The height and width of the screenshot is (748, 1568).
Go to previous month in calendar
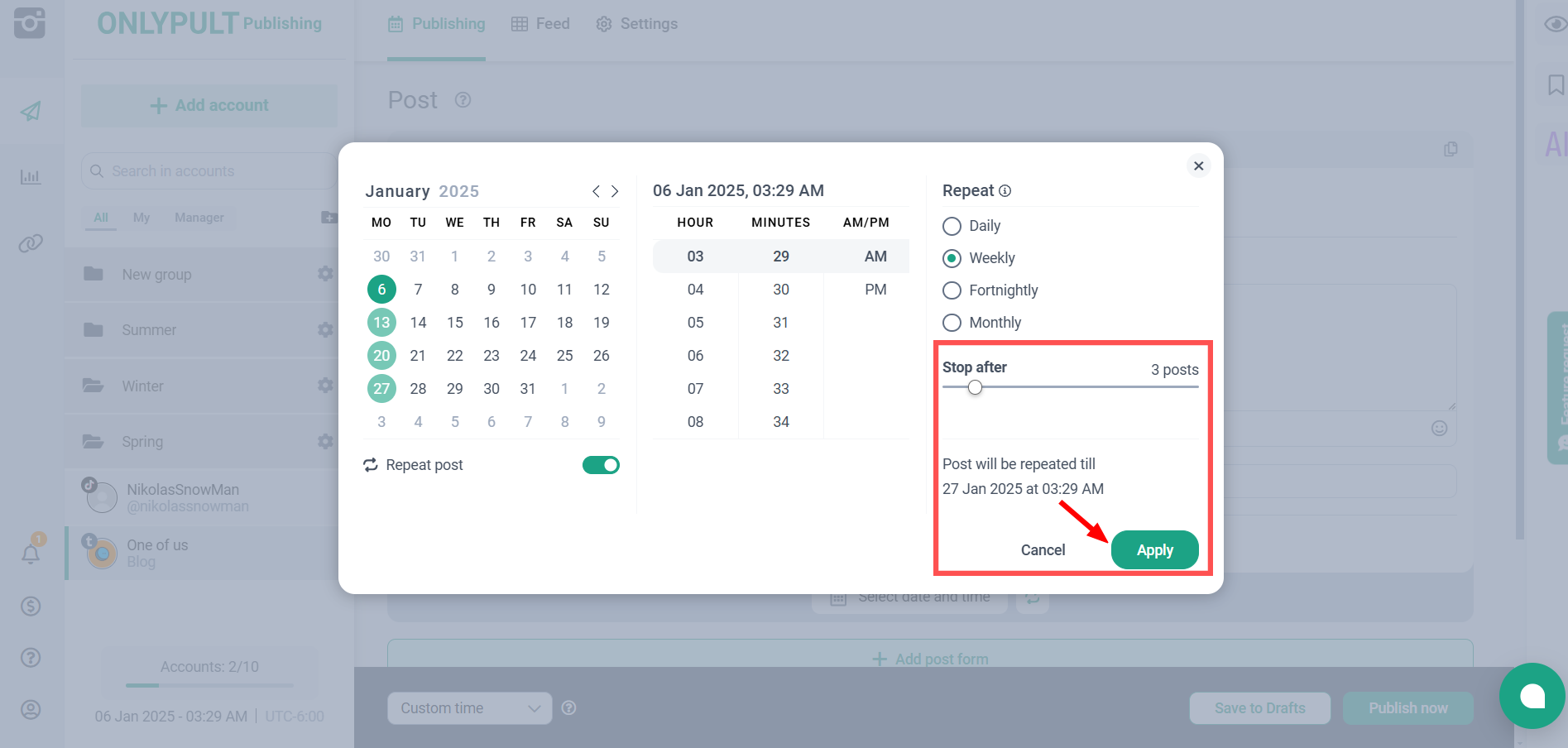[x=596, y=191]
